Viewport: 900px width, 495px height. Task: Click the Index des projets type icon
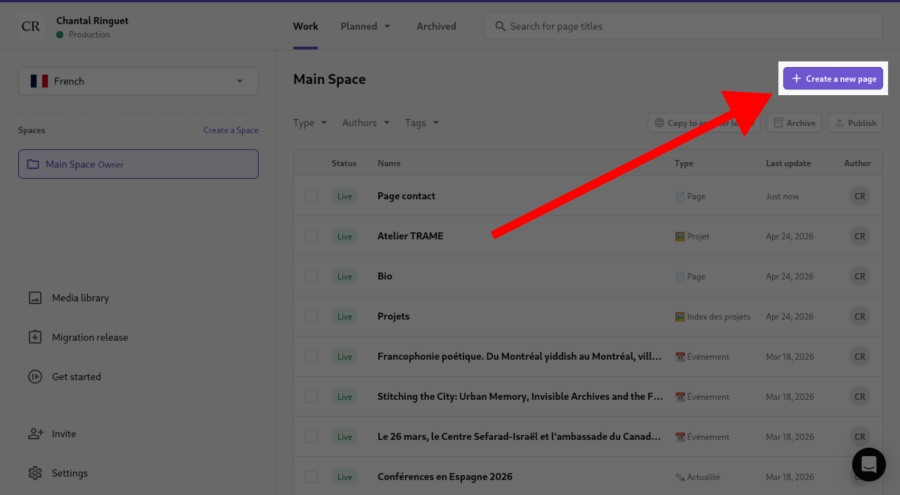tap(680, 316)
